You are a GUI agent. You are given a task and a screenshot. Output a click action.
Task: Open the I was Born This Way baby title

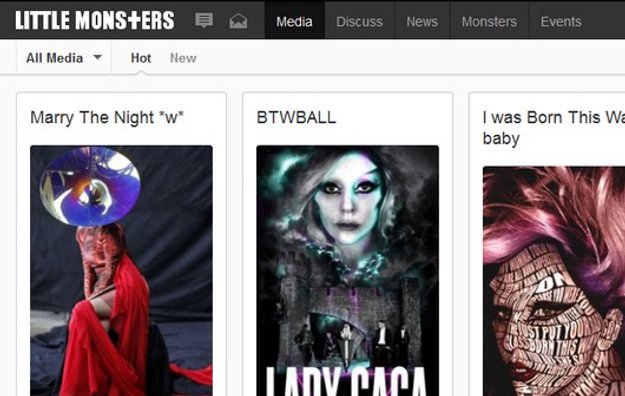554,128
